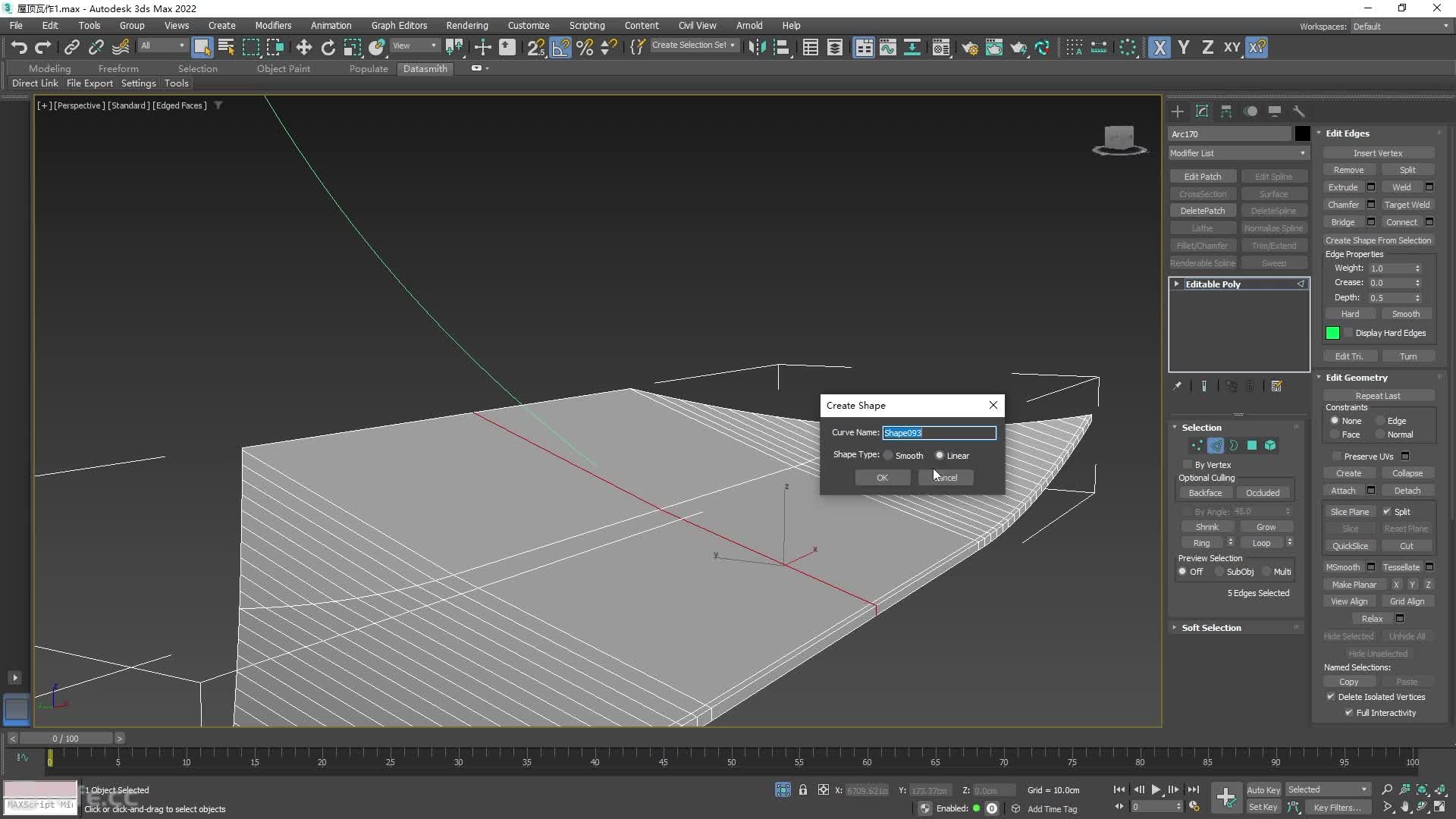Constrain to the XY plane
1456x819 pixels.
click(1232, 47)
